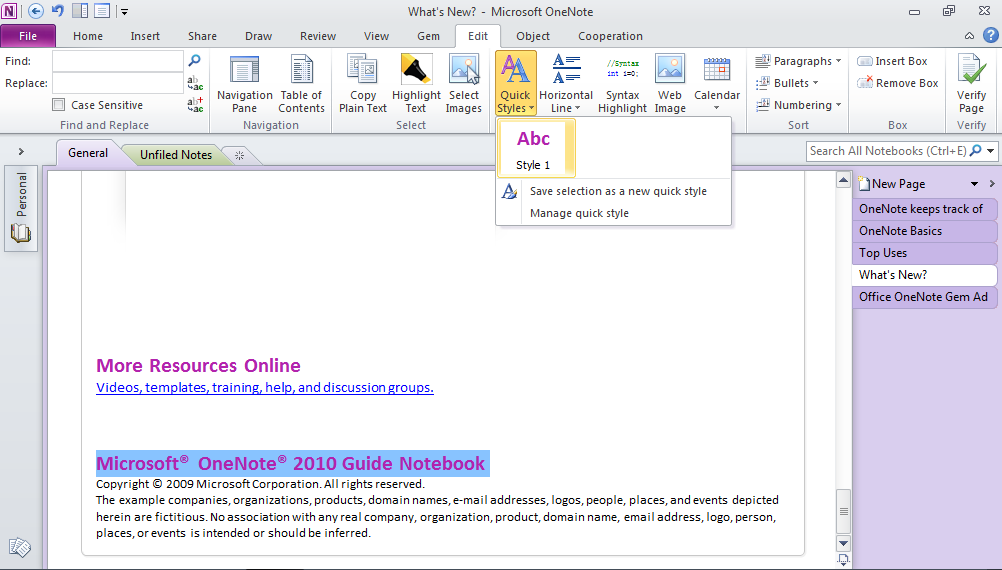Choose the Select Images tool

coord(463,85)
